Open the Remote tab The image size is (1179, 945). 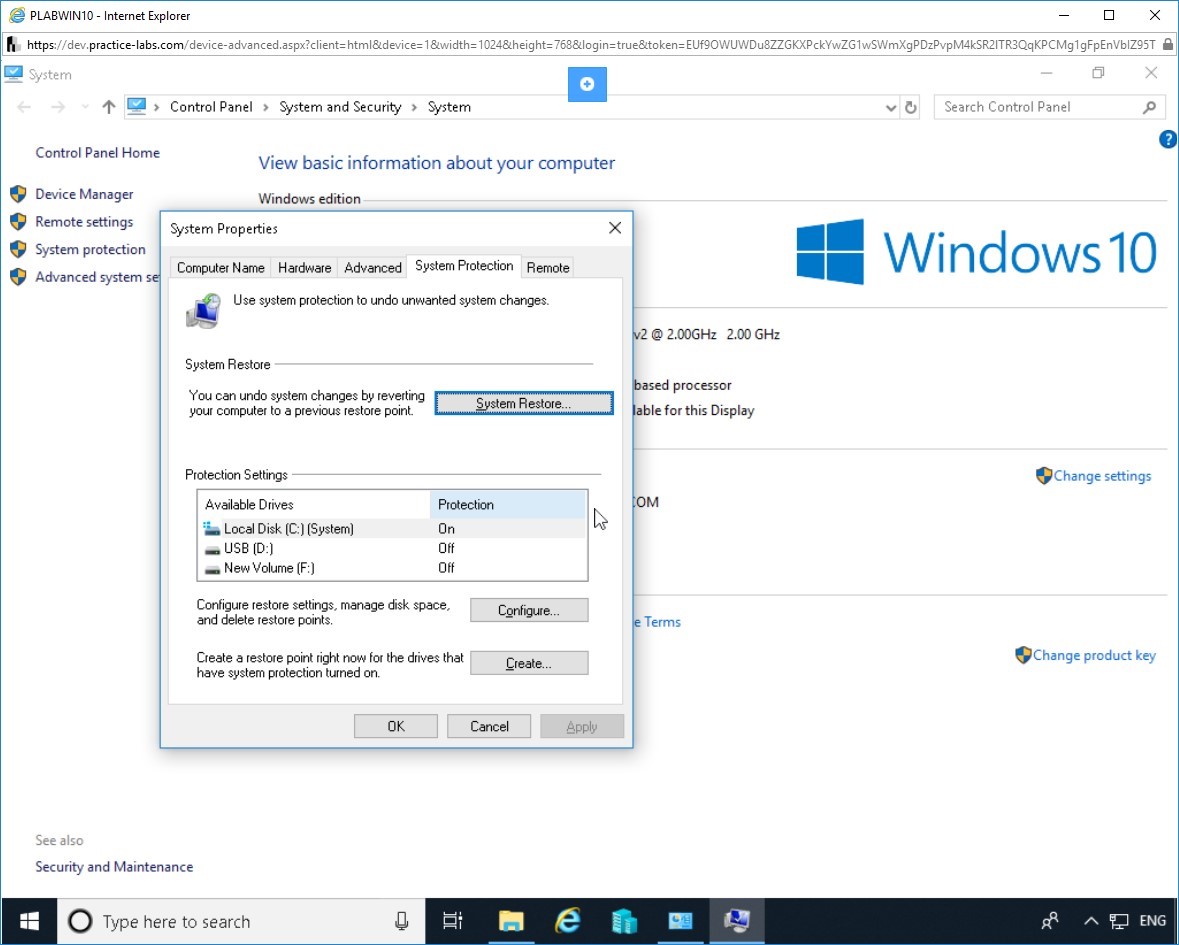547,268
